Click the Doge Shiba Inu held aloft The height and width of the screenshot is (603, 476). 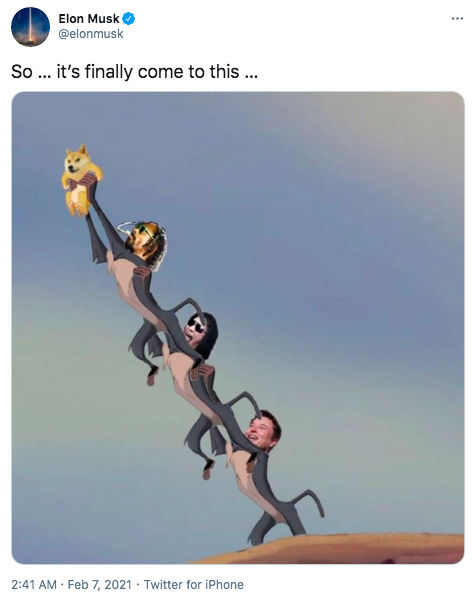(x=81, y=180)
